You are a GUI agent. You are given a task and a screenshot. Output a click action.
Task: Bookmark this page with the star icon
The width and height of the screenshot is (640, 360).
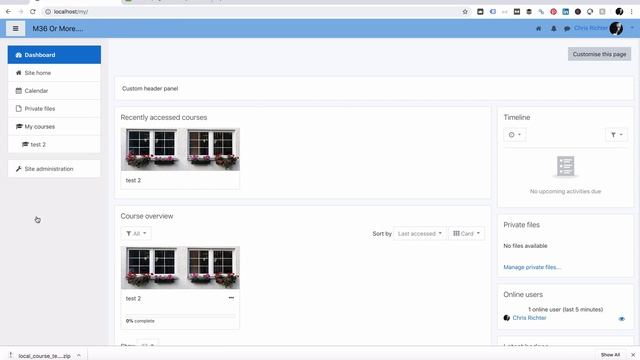(x=465, y=11)
